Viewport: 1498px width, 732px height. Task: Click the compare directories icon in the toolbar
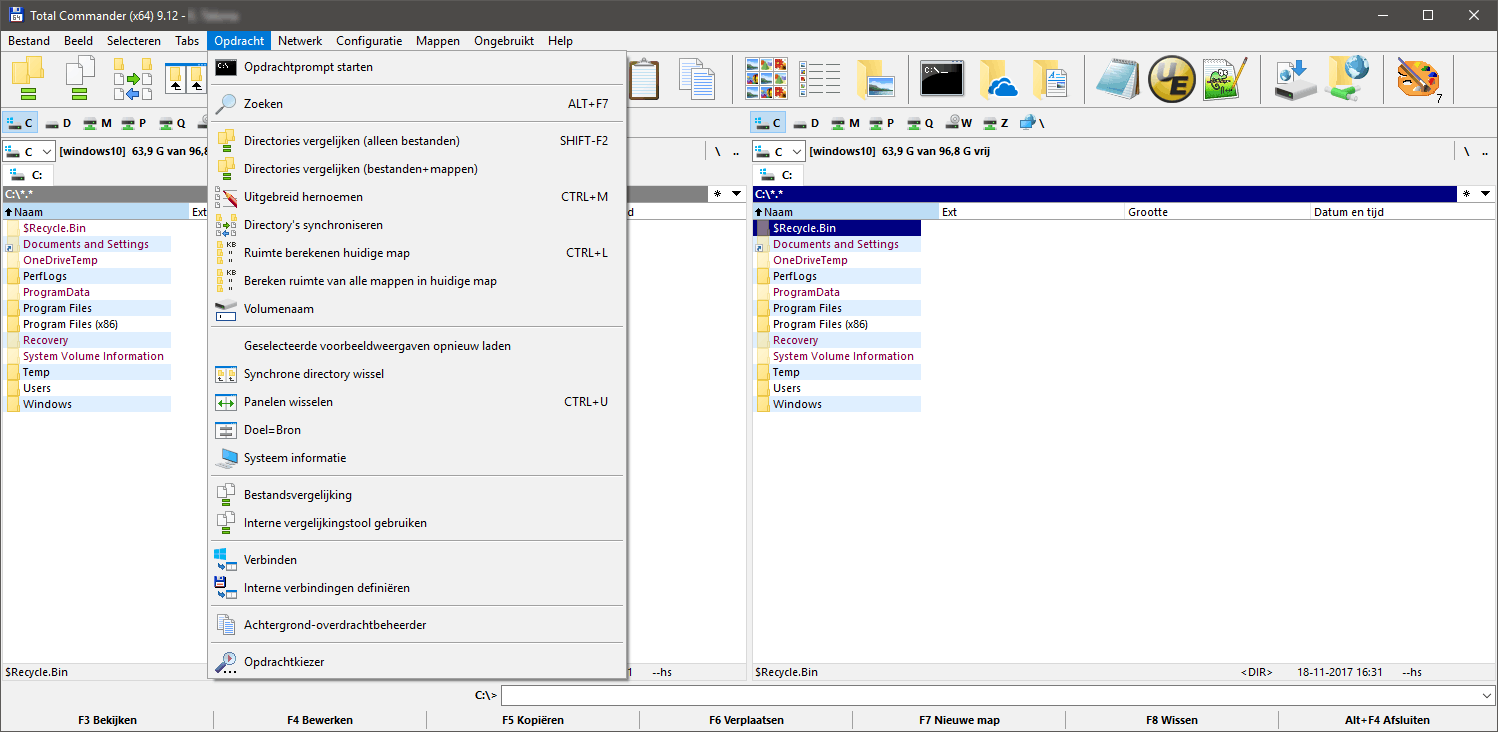(28, 78)
